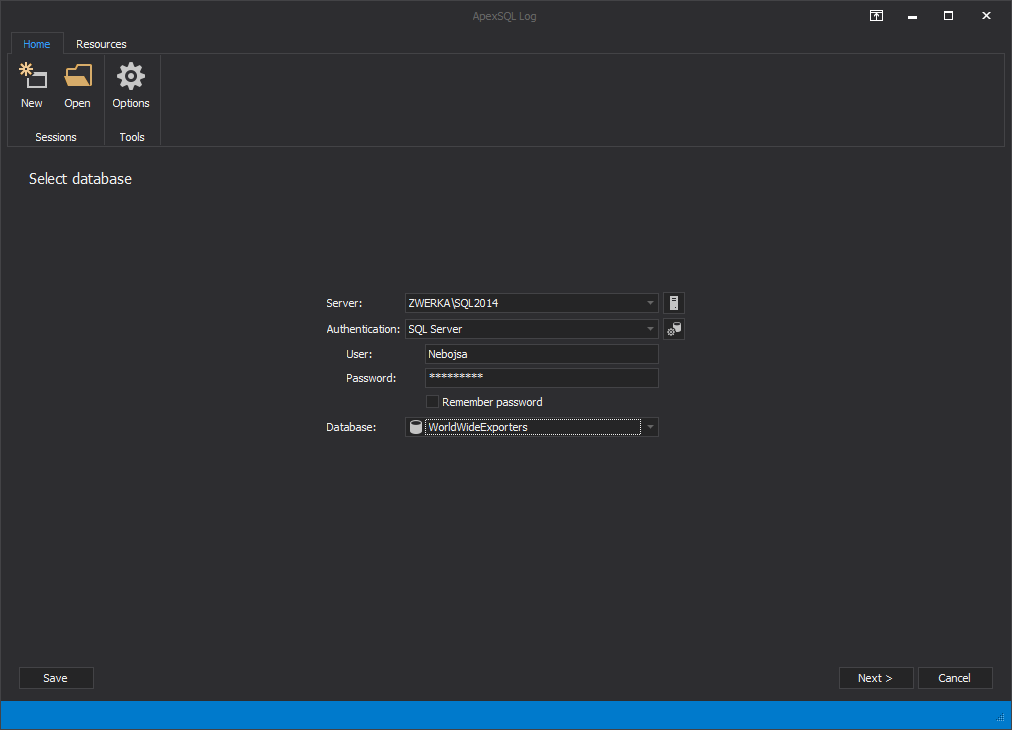Click the ZWERKA\SQL2014 server text
Screen dimensions: 1012x730
453,303
